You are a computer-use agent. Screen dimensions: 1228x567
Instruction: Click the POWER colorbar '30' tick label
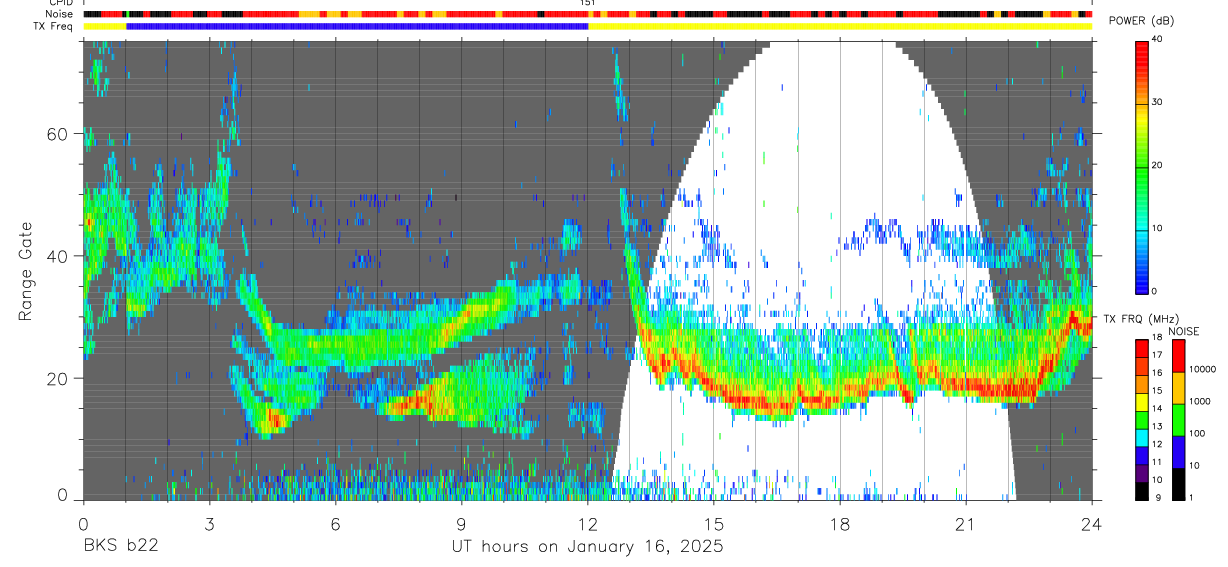tap(1157, 102)
